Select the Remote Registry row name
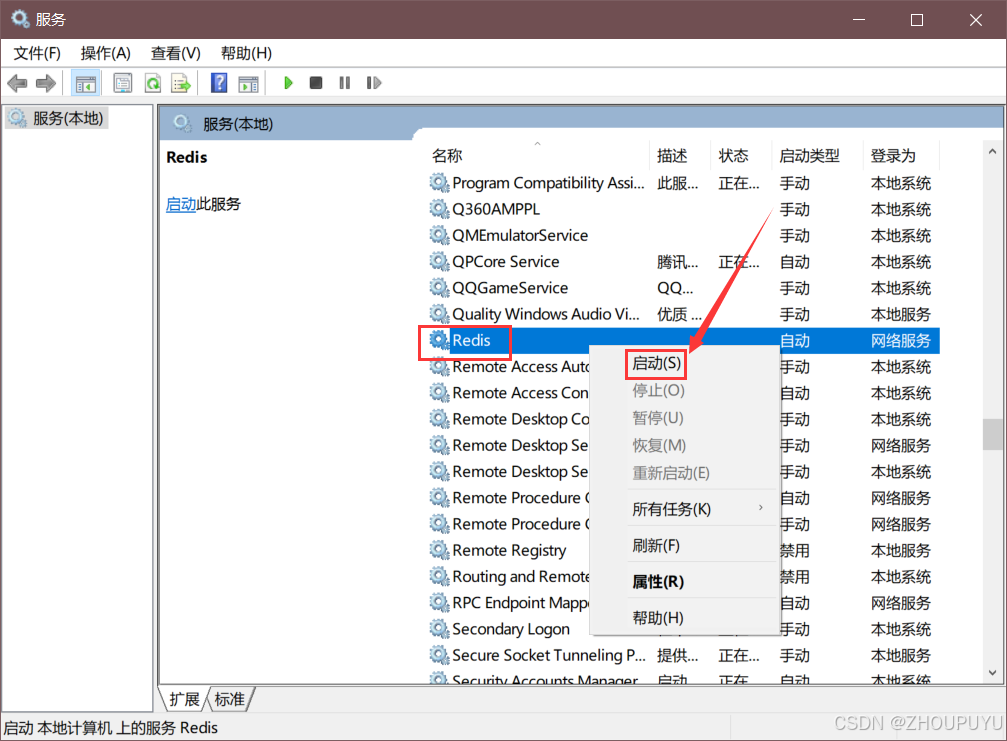1007x741 pixels. point(509,550)
